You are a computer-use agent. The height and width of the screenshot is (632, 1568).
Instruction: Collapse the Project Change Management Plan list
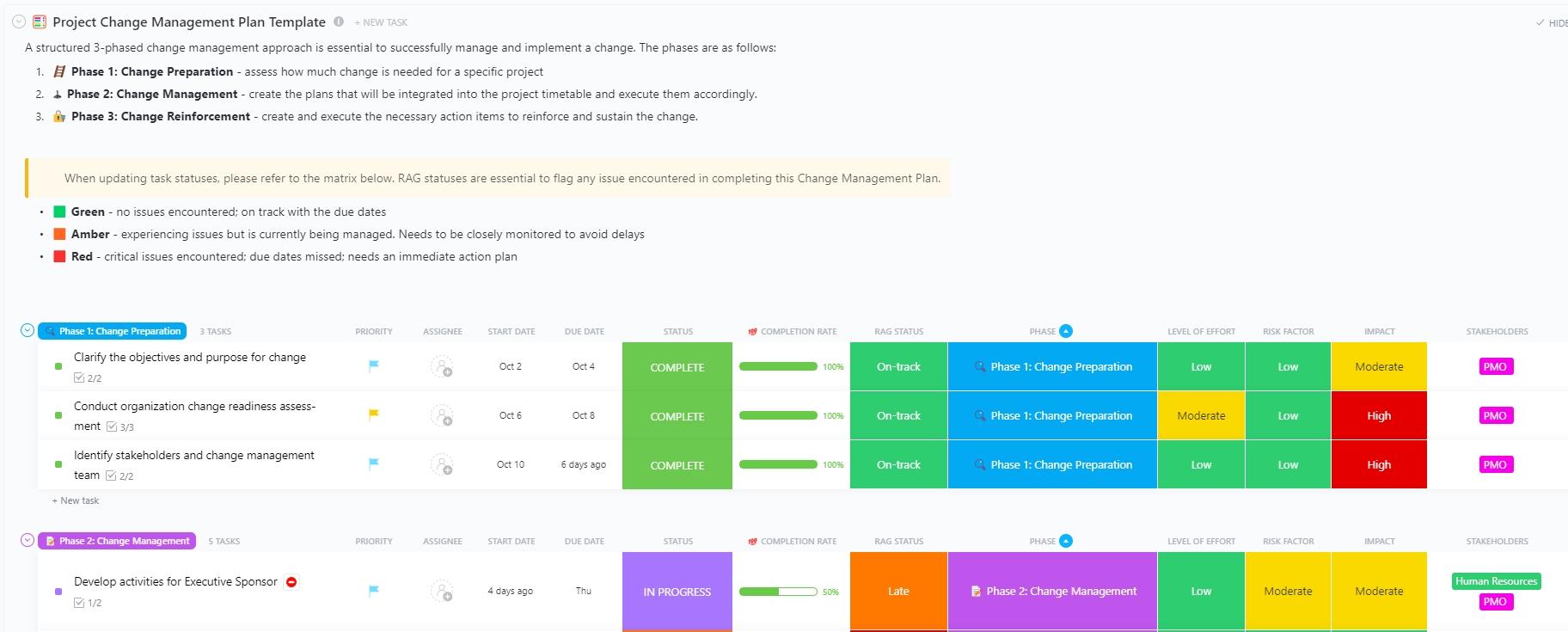[x=18, y=22]
